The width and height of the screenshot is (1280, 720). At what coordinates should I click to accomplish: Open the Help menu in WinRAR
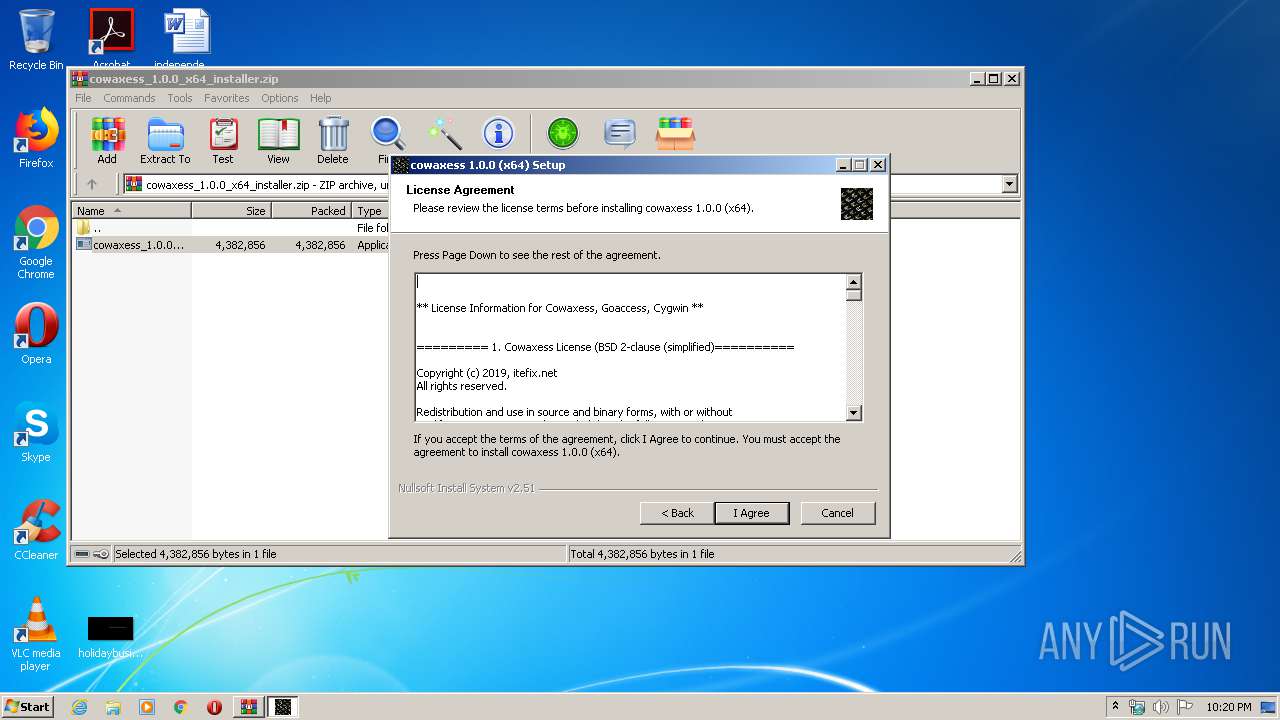pyautogui.click(x=320, y=98)
